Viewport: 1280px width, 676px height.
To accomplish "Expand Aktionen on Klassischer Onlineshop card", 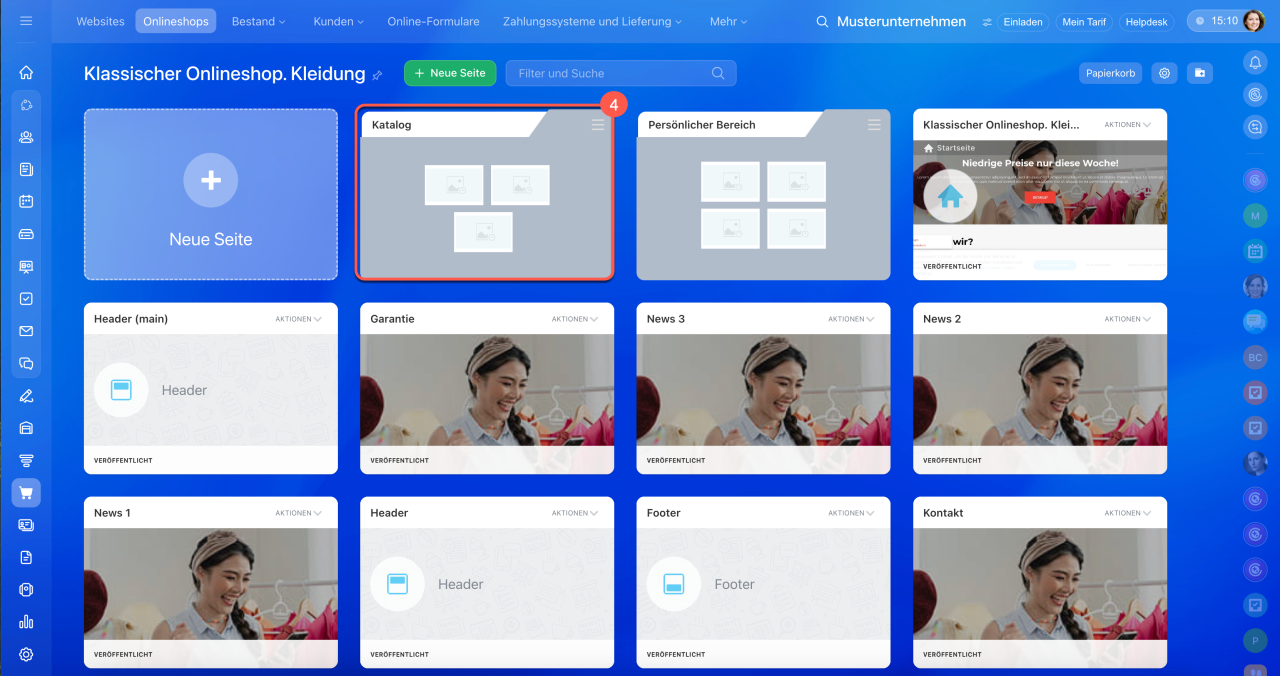I will (1128, 125).
